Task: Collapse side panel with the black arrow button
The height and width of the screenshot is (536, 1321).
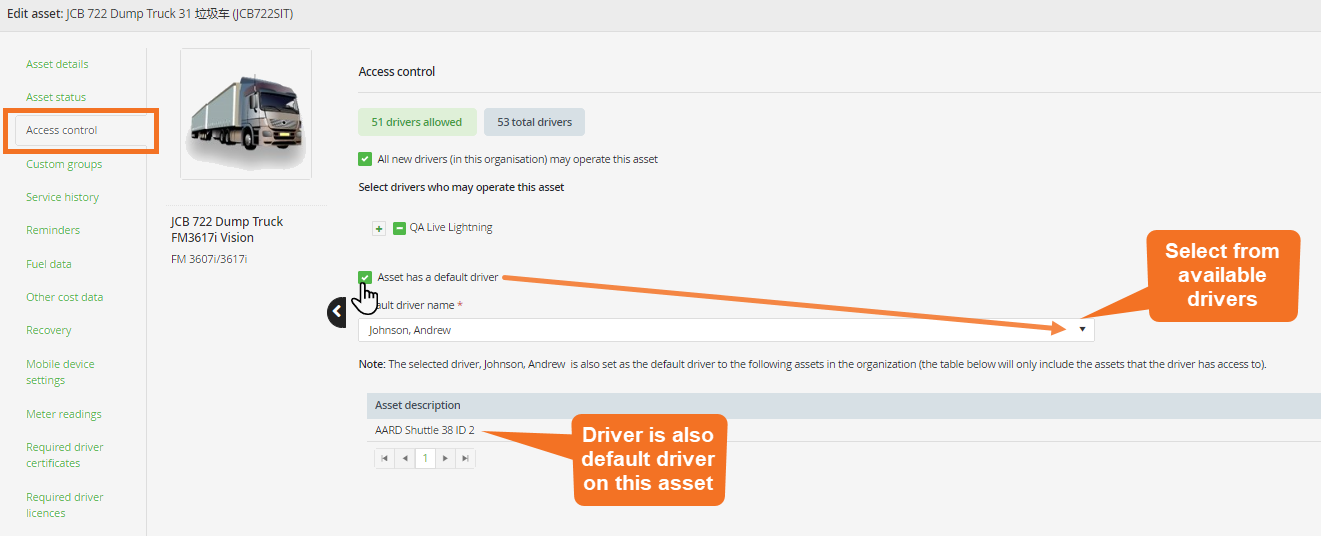Action: pyautogui.click(x=338, y=312)
